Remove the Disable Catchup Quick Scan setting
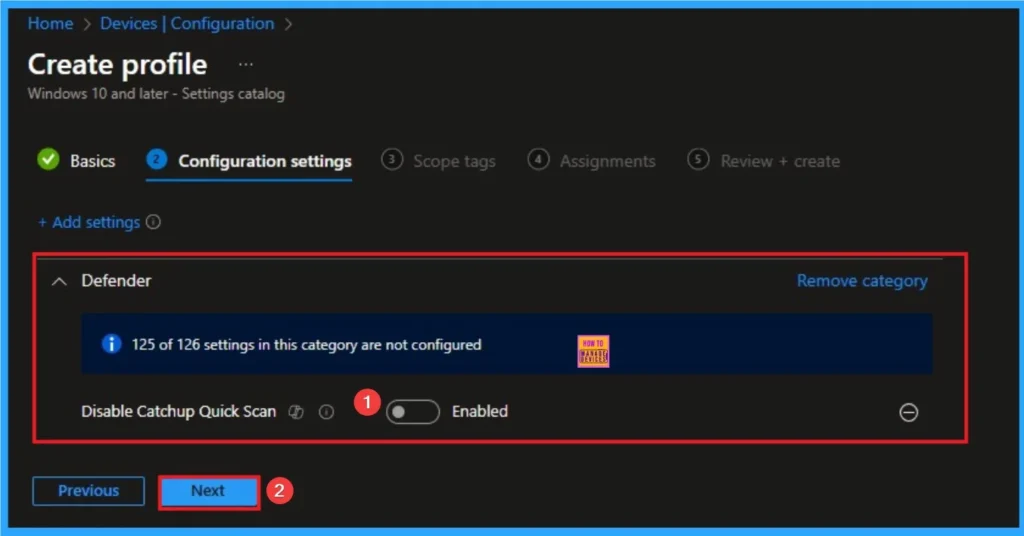Viewport: 1024px width, 536px height. click(908, 413)
